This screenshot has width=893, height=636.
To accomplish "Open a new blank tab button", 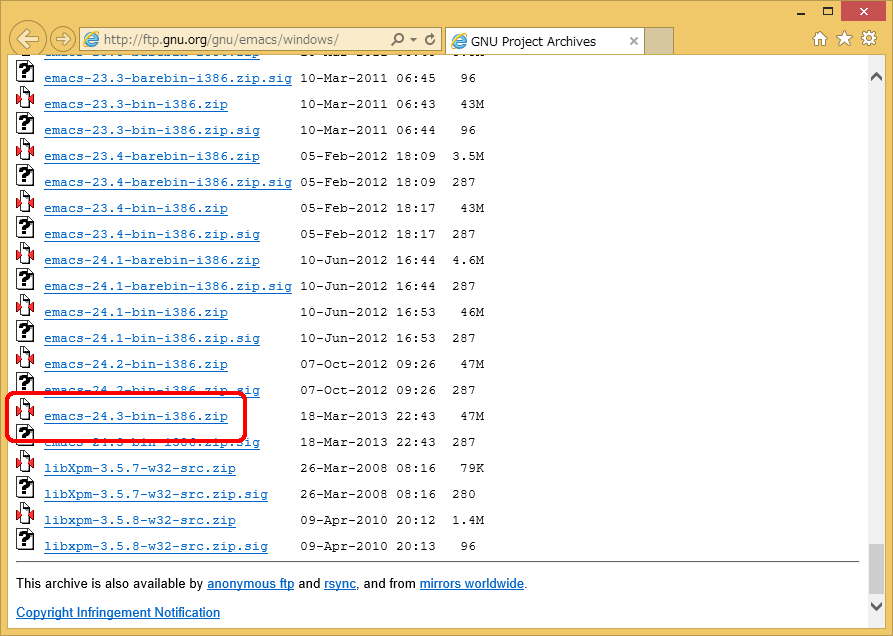I will click(659, 41).
